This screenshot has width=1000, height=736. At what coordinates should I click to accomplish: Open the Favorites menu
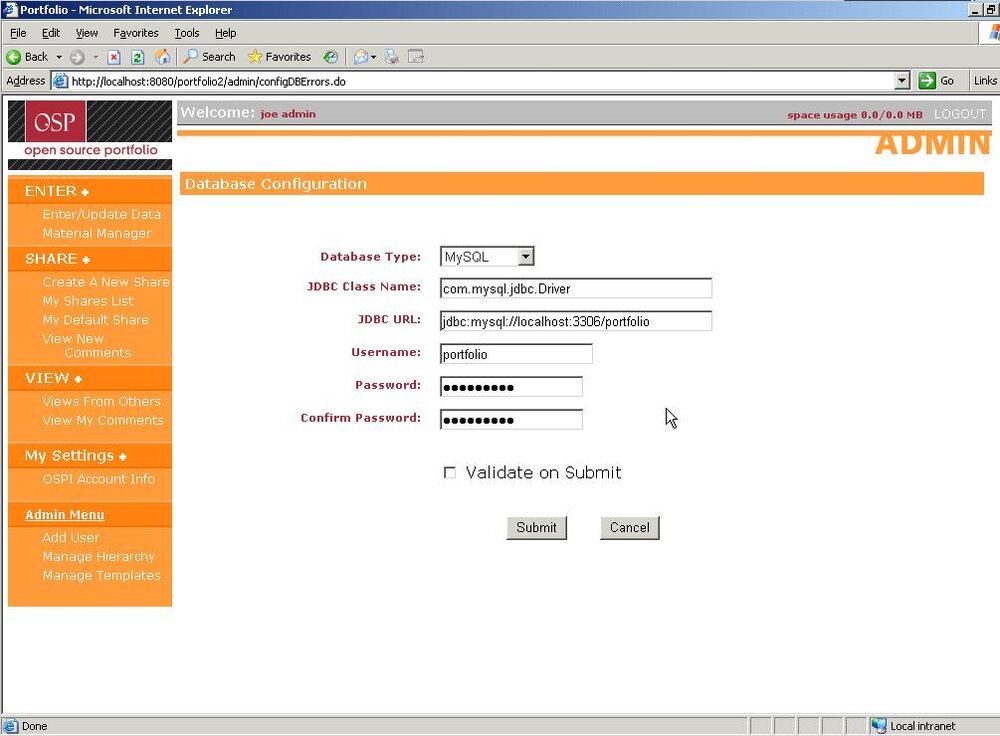[x=136, y=33]
